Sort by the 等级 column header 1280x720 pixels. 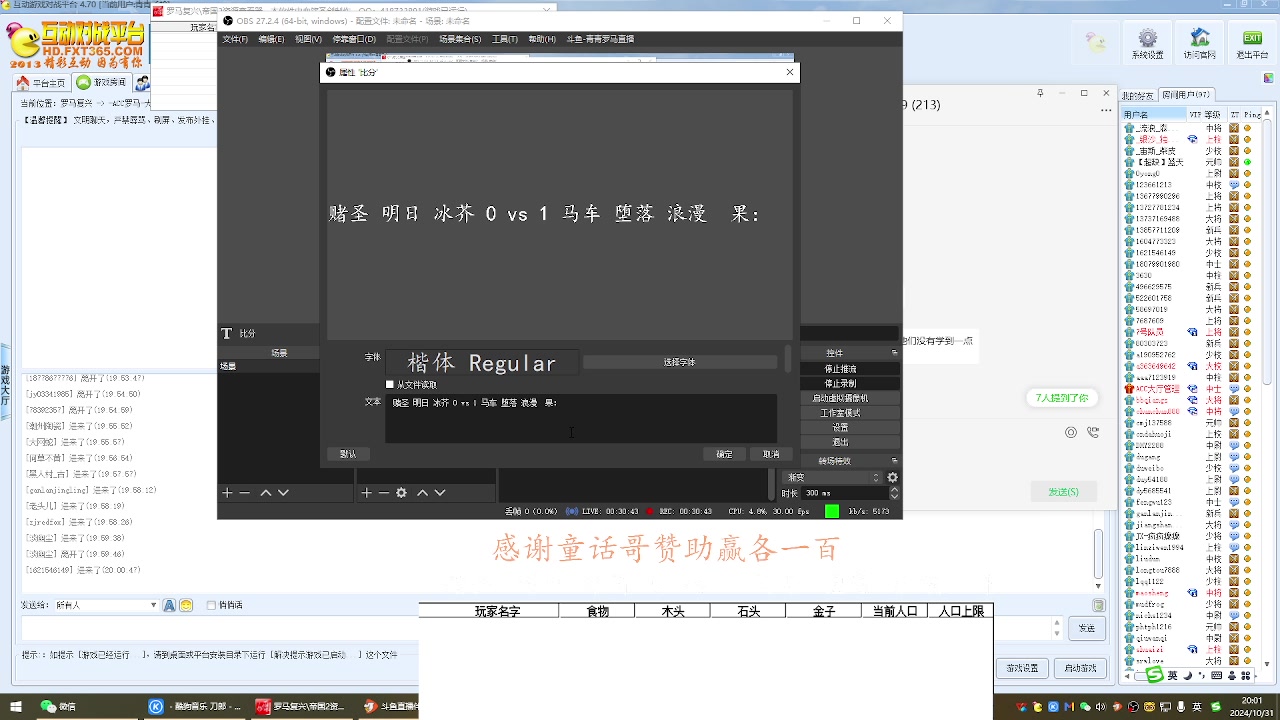[x=1212, y=115]
